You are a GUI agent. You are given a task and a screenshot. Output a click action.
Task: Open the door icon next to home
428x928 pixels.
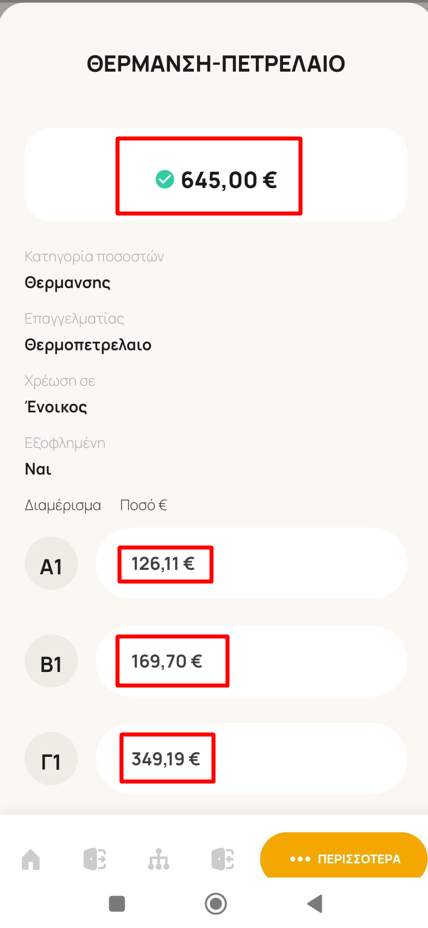(95, 859)
